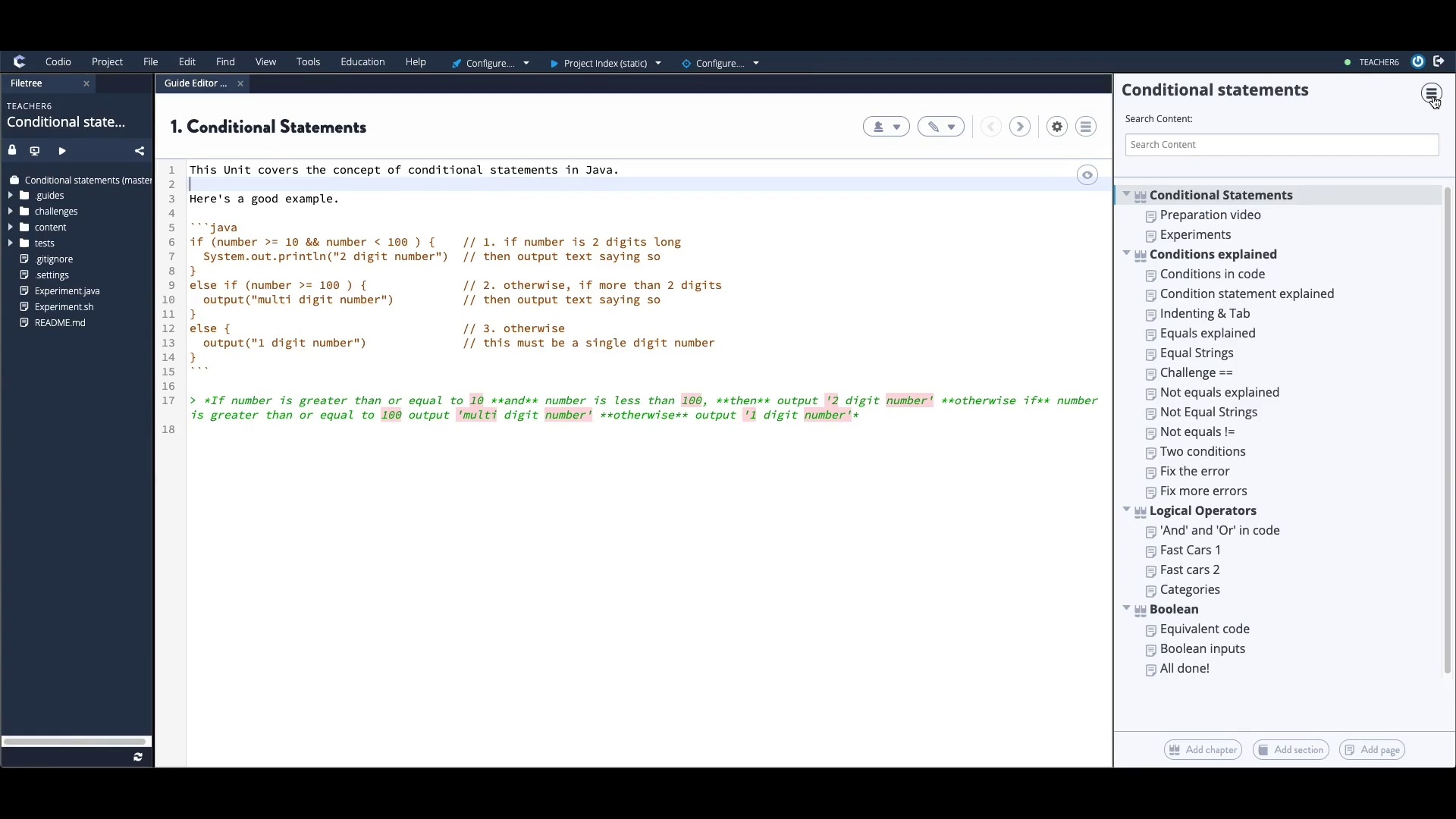The height and width of the screenshot is (819, 1456).
Task: Click the Search Content input field
Action: [x=1282, y=145]
